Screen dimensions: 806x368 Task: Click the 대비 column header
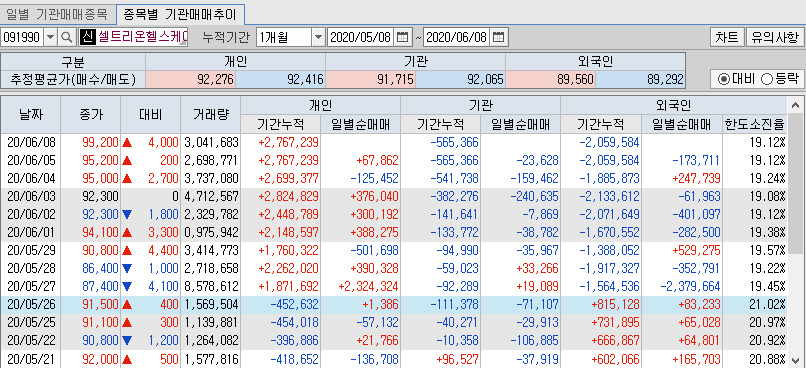(151, 115)
